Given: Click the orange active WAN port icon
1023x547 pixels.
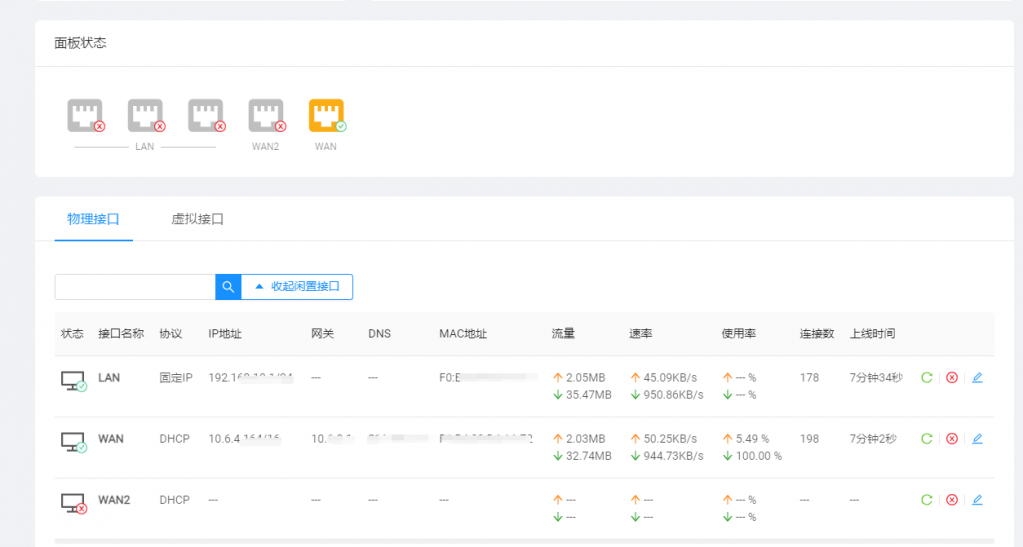Looking at the screenshot, I should [326, 115].
